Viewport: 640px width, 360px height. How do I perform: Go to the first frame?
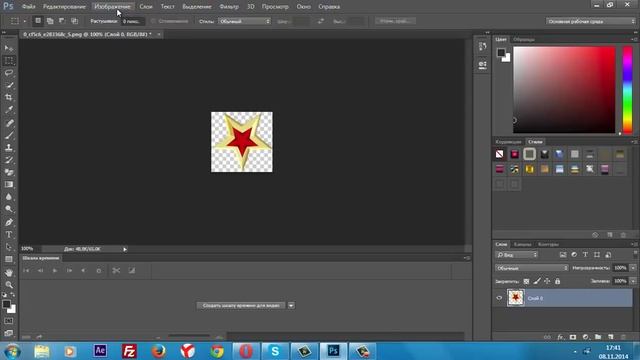26,270
